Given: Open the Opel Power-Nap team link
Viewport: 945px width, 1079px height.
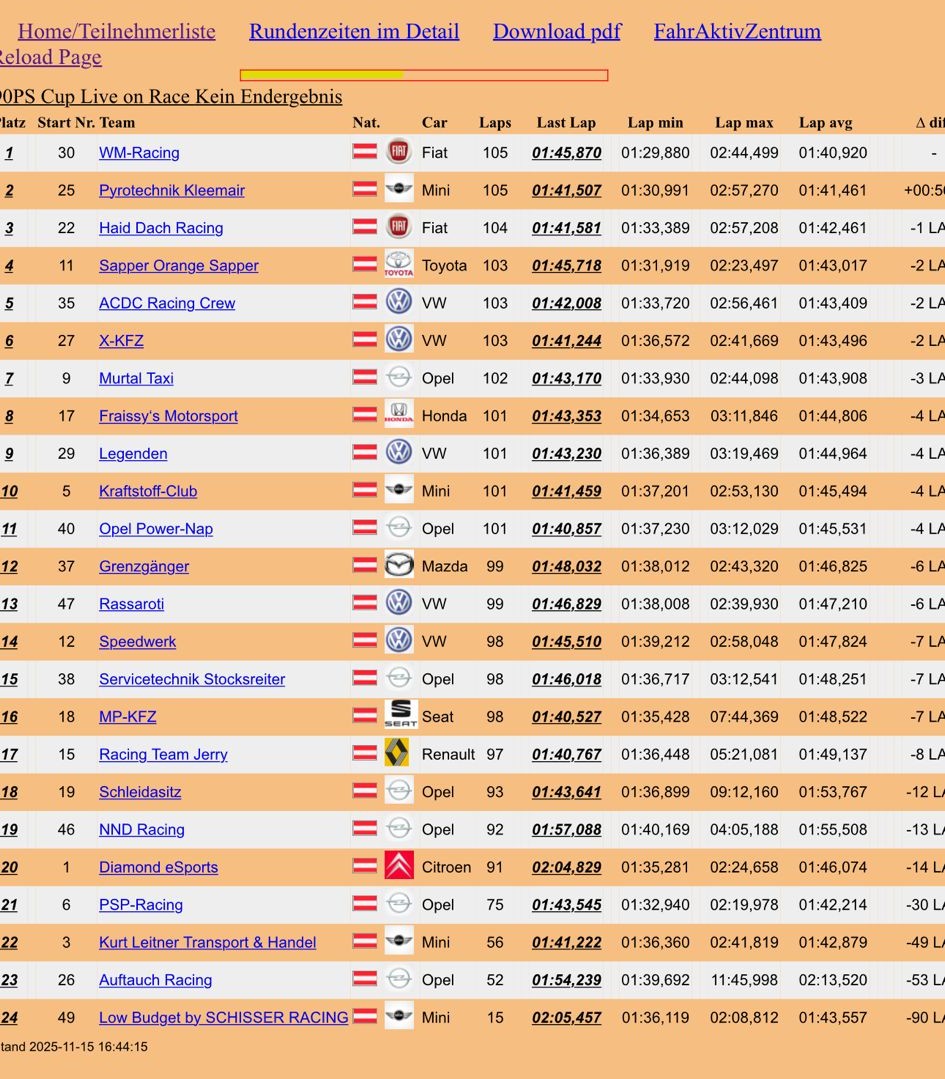Looking at the screenshot, I should click(156, 529).
